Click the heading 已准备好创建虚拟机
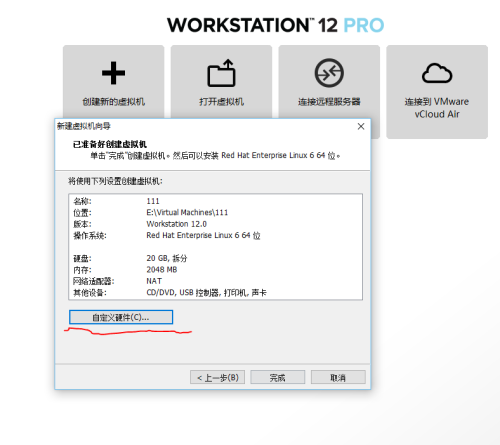Screen dimensions: 500x445 [x=110, y=144]
